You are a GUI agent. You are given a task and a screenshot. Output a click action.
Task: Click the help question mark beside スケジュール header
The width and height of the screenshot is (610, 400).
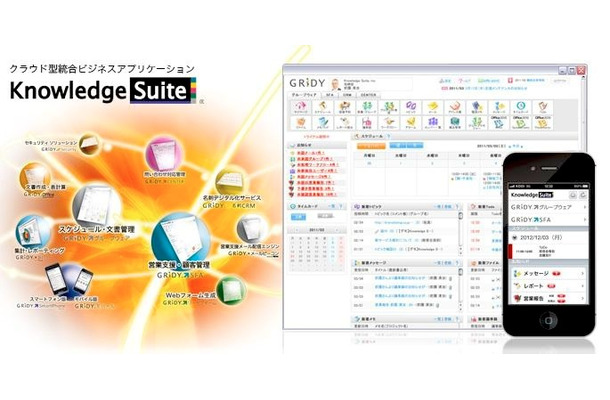click(x=388, y=136)
